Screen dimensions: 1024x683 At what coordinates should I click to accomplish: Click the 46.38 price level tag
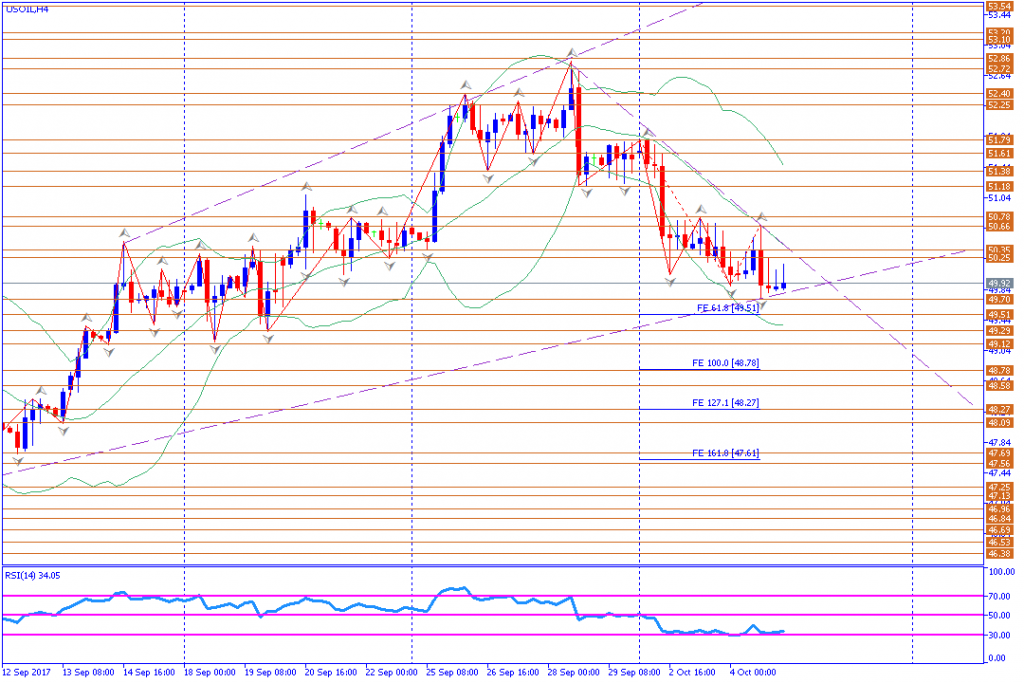999,553
